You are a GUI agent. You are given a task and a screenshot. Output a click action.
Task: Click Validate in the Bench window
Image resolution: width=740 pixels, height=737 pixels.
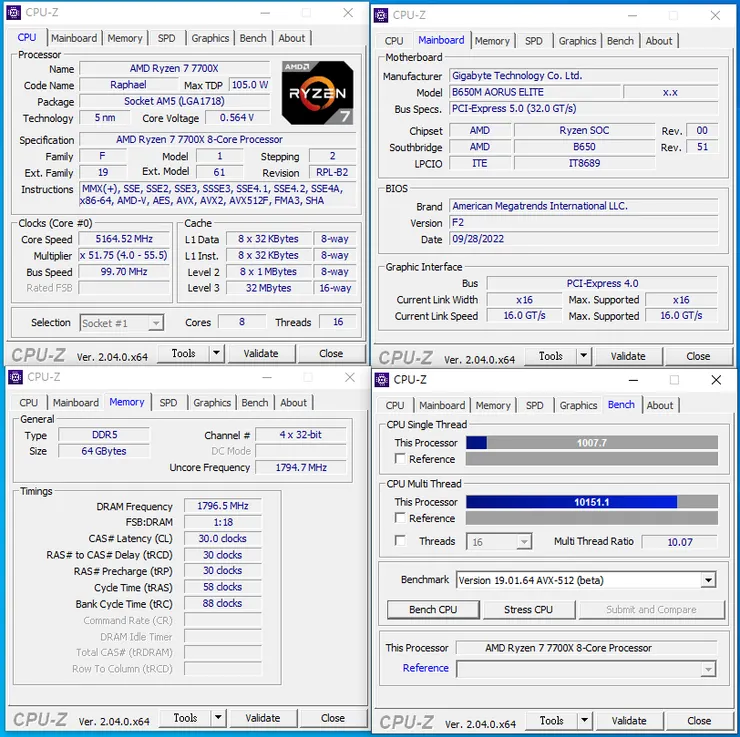coord(629,720)
